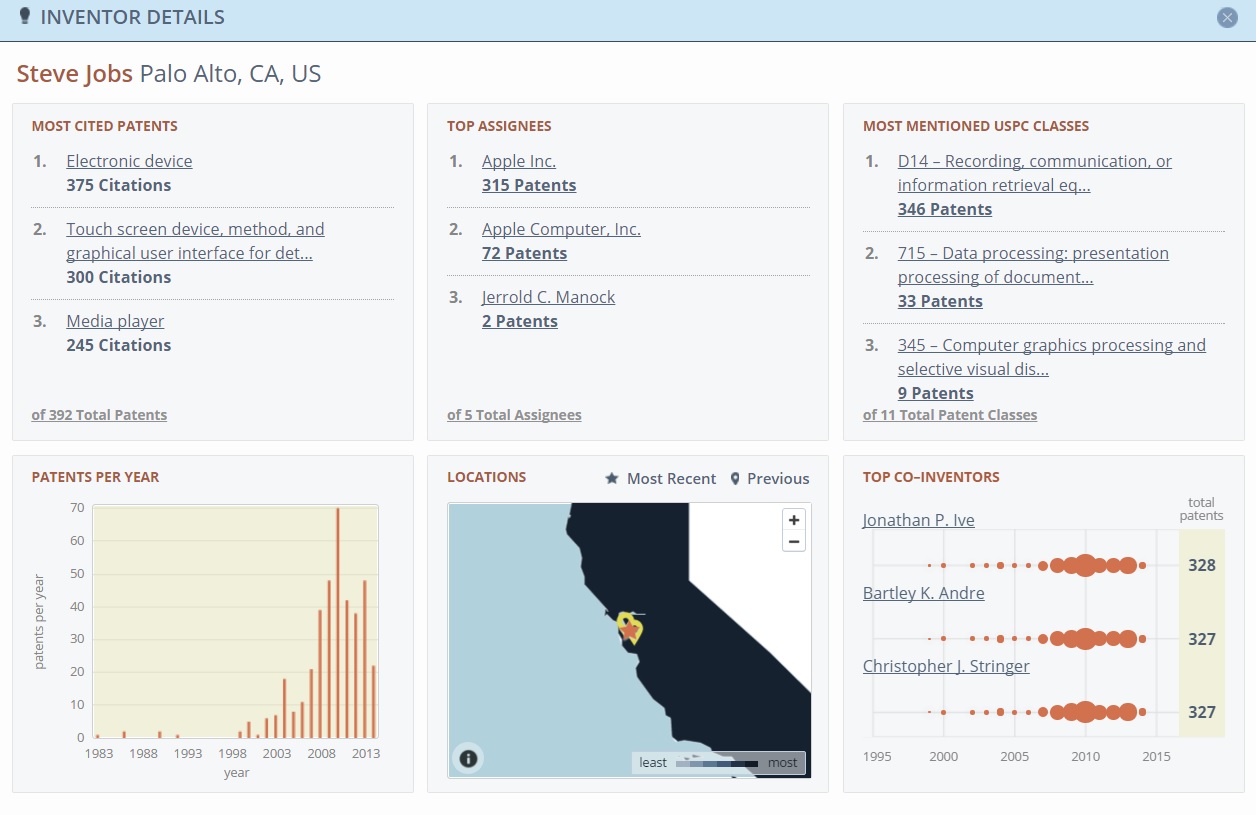Screen dimensions: 1256x815
Task: Click the 375 Citations text
Action: (118, 185)
